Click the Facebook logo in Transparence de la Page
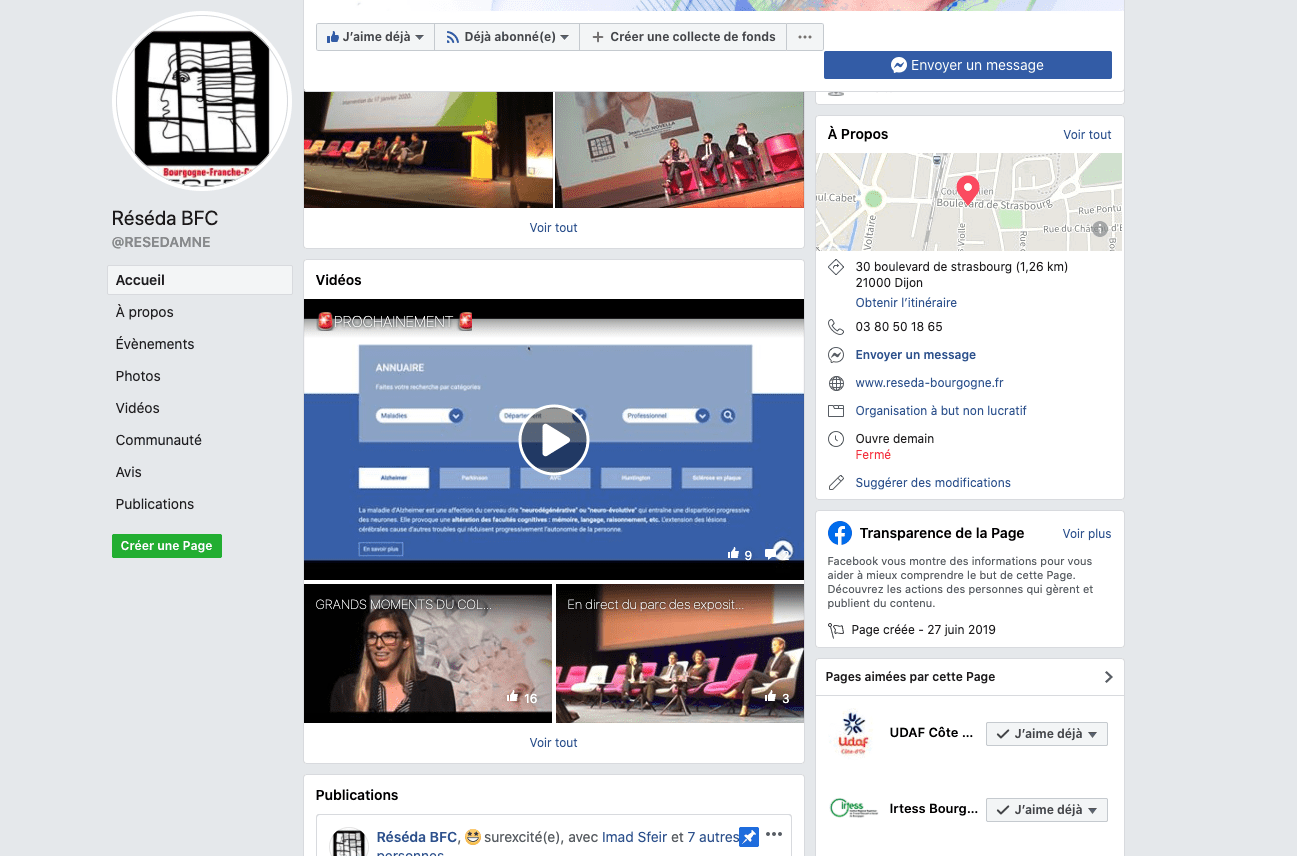 click(840, 533)
